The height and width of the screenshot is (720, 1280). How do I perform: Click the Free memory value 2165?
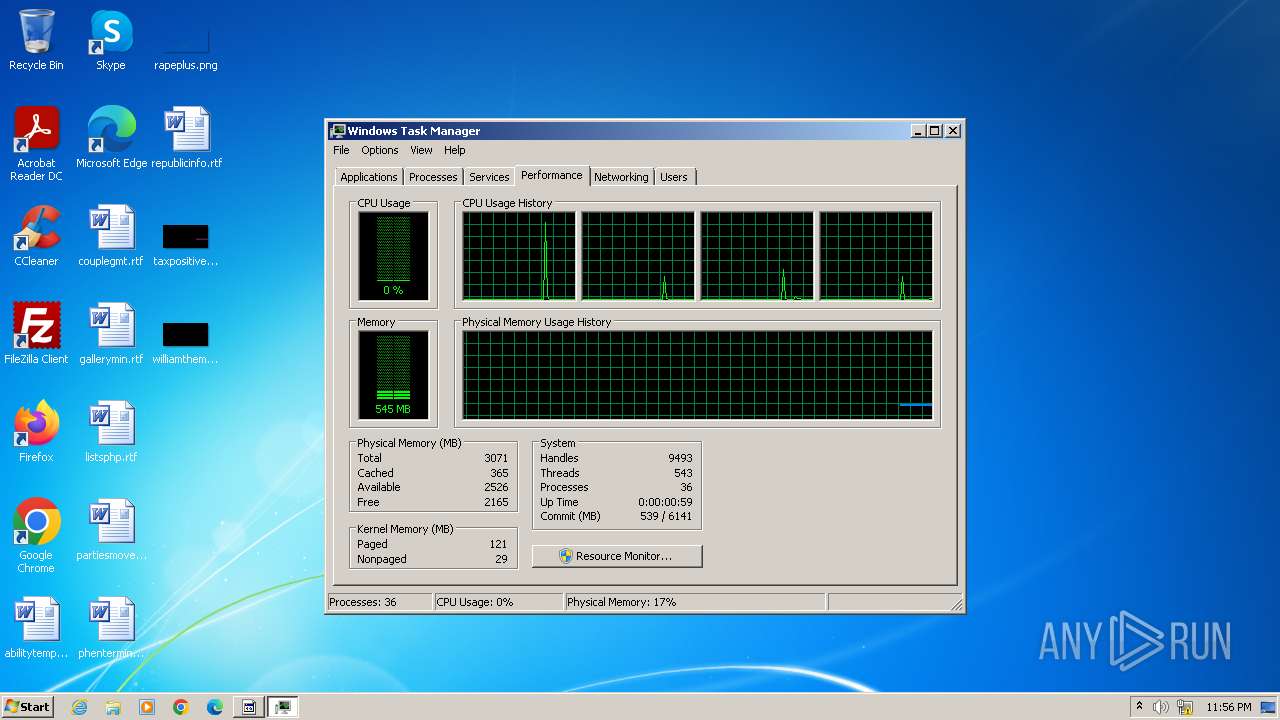[496, 502]
